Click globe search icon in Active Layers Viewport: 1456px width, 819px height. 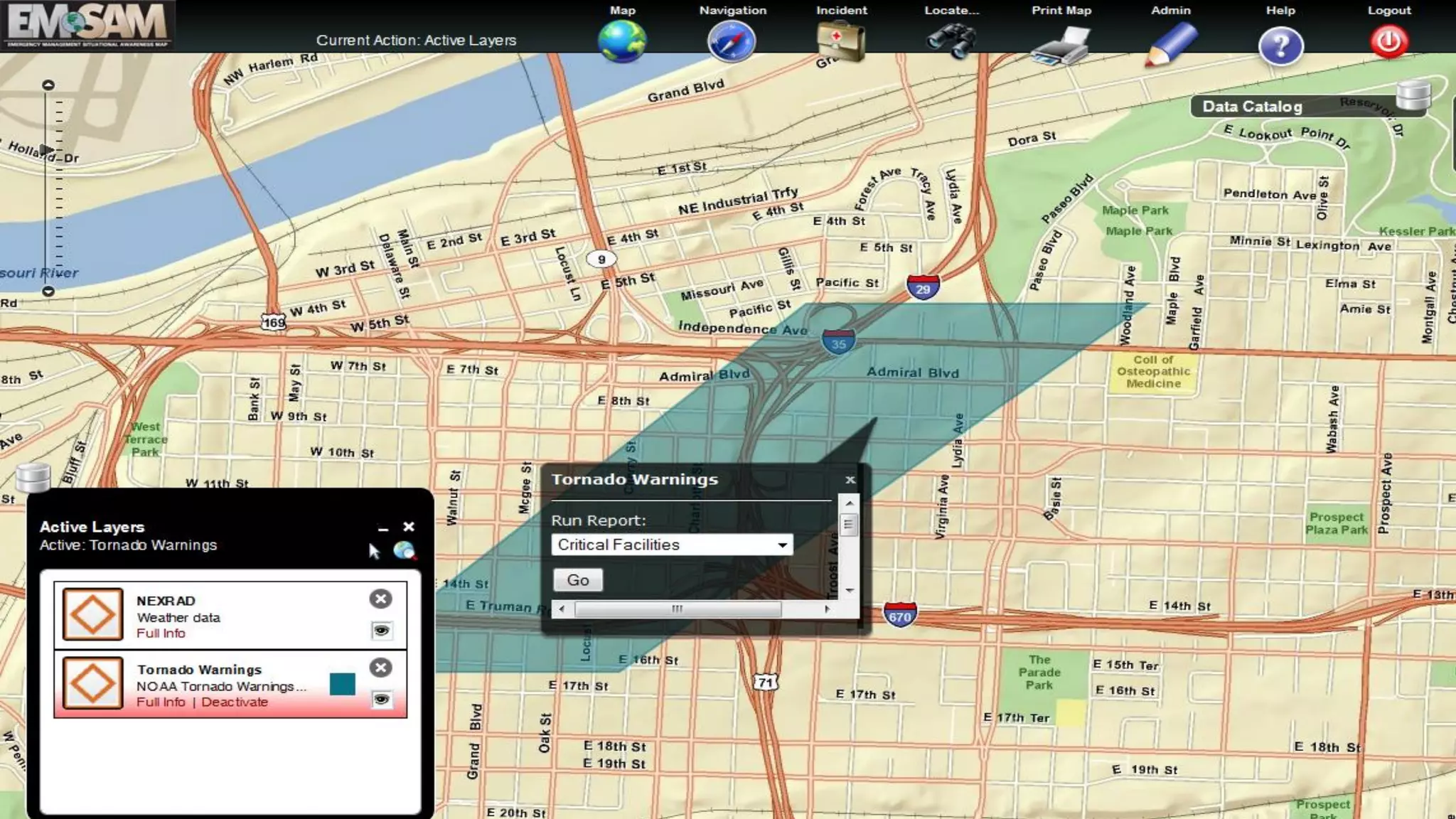[x=404, y=550]
